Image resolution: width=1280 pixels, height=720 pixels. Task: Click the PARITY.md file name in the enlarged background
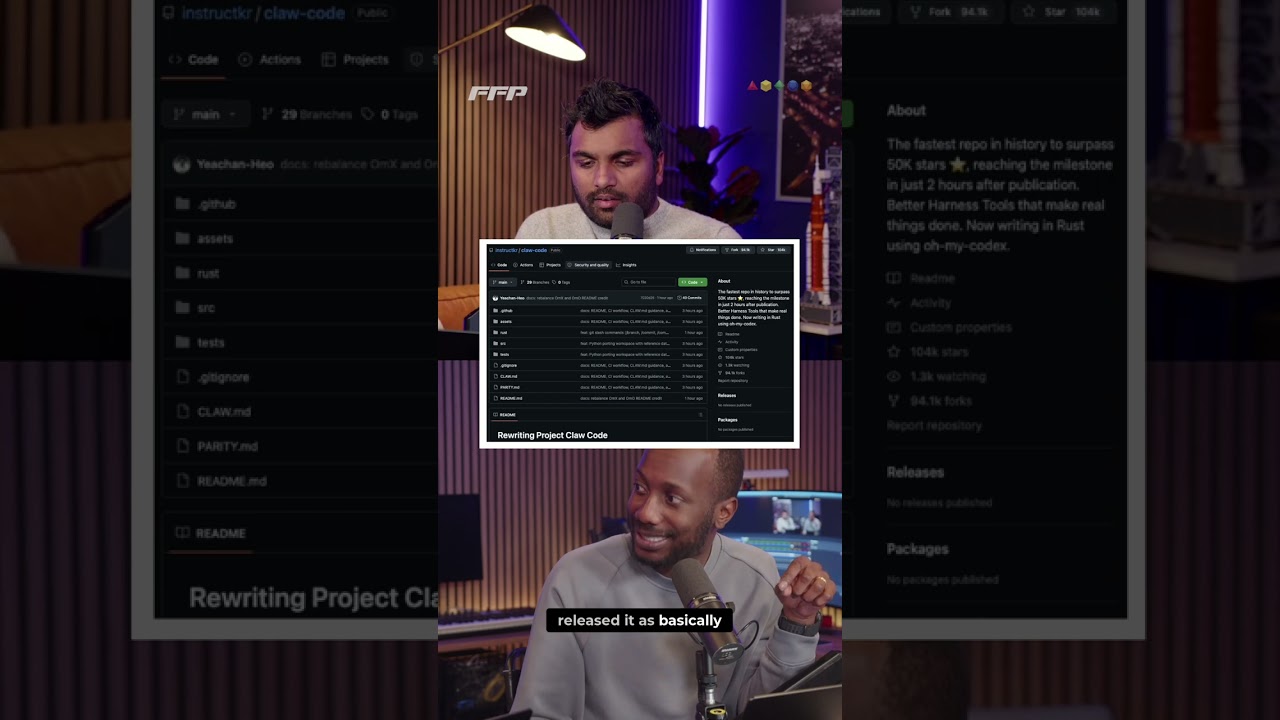(x=227, y=446)
